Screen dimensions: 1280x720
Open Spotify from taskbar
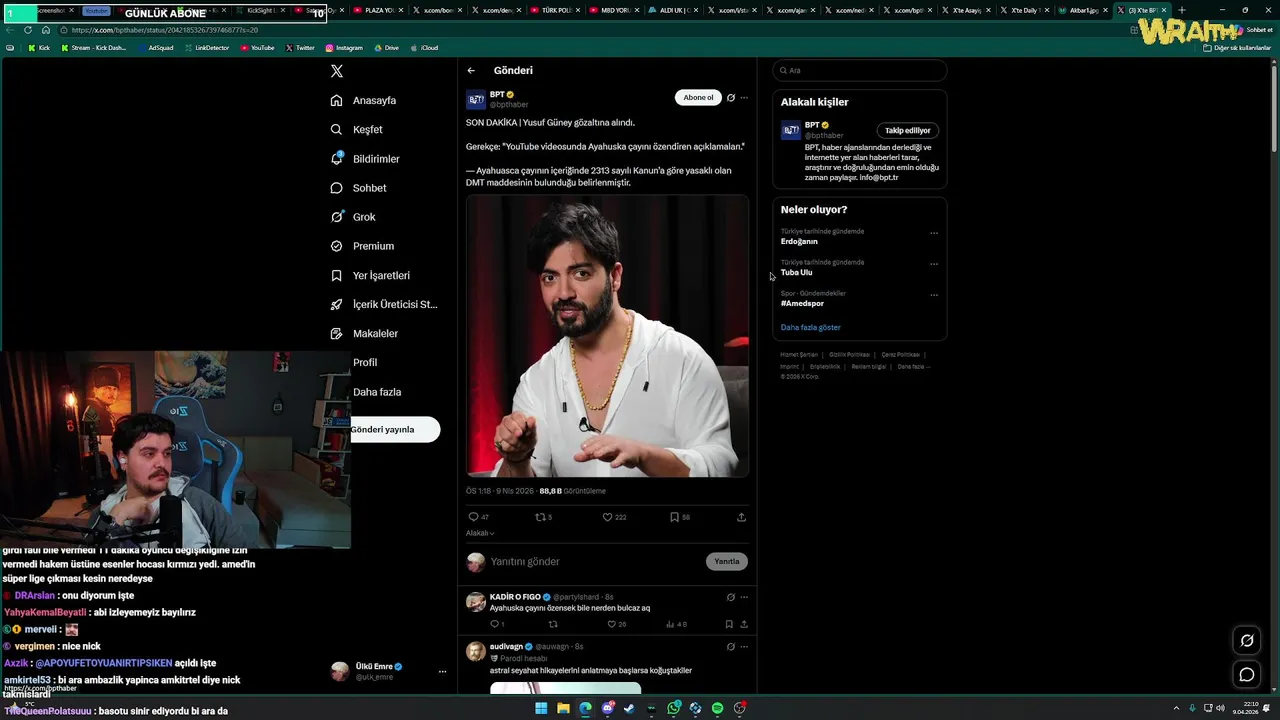pos(717,708)
